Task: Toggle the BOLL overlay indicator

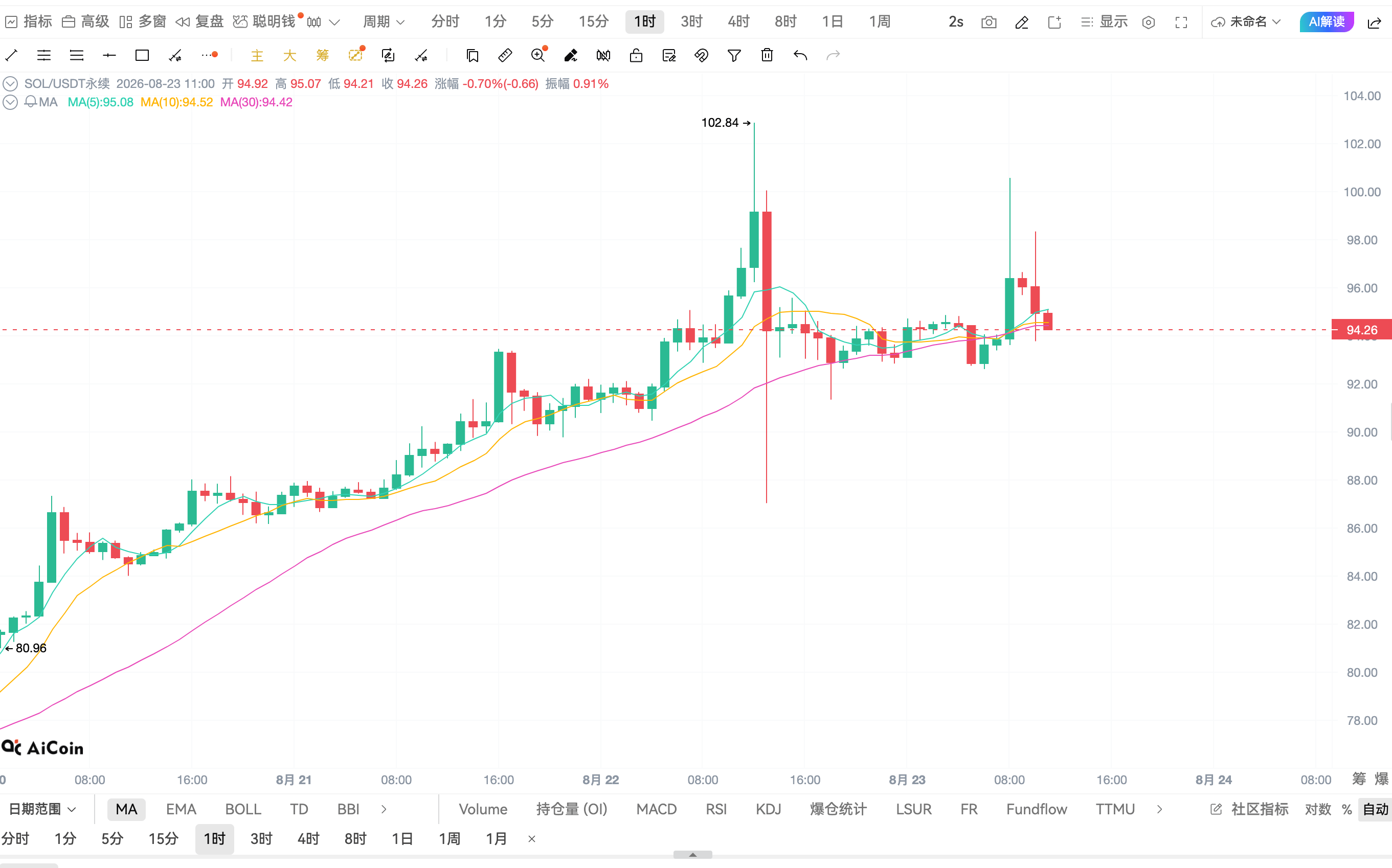Action: tap(243, 809)
